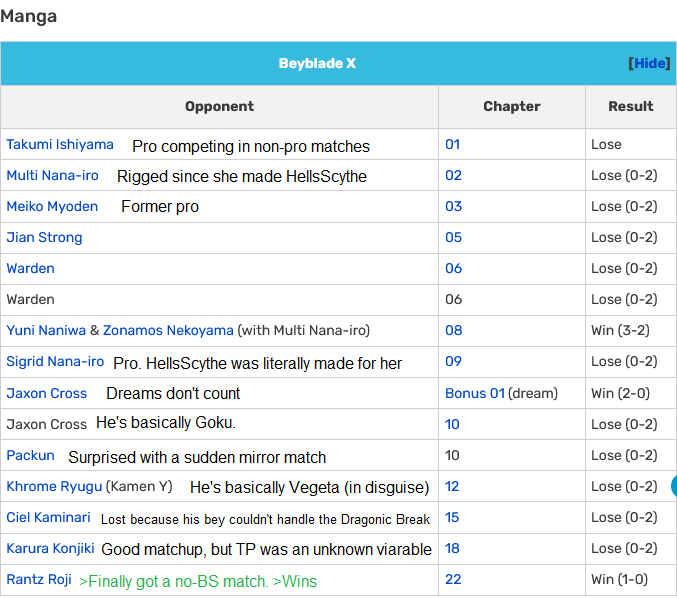The height and width of the screenshot is (598, 677).
Task: Open the Rantz Roji link
Action: 38,579
